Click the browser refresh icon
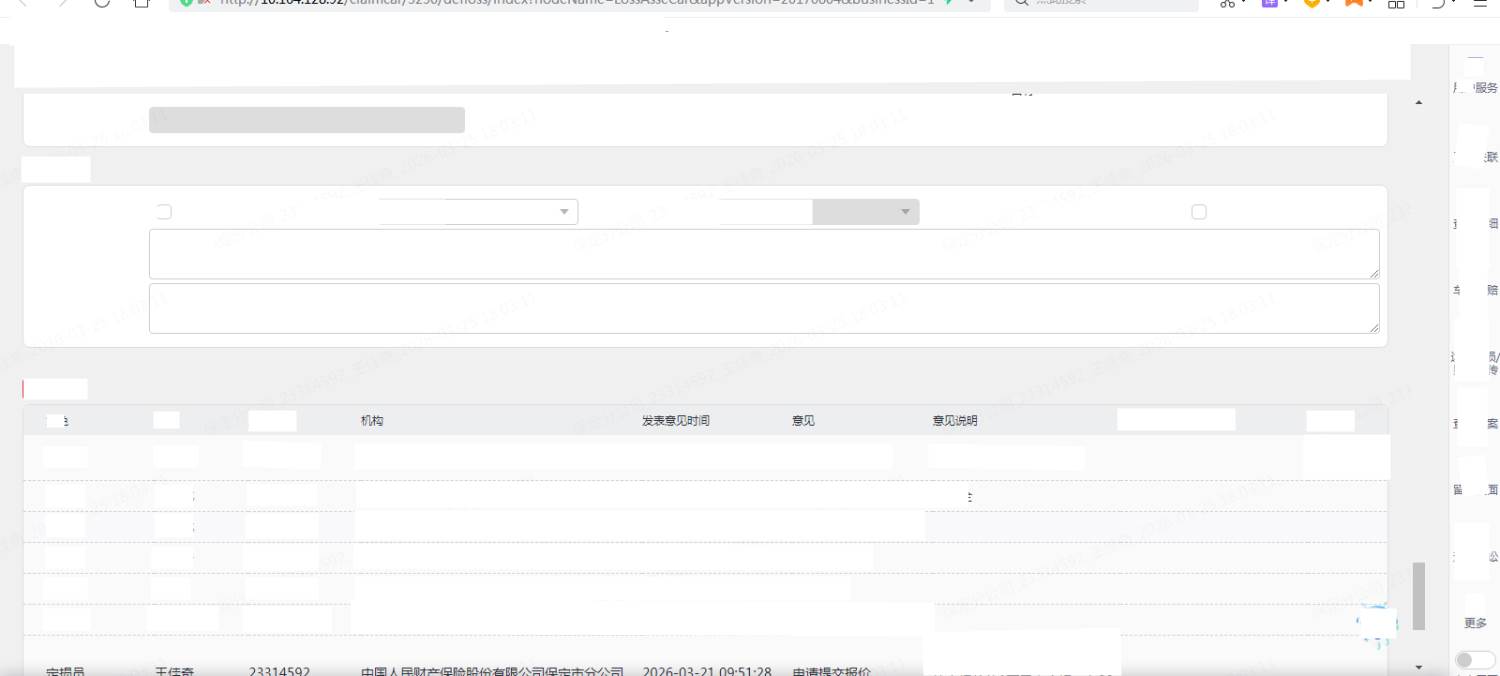The image size is (1500, 676). [102, 3]
